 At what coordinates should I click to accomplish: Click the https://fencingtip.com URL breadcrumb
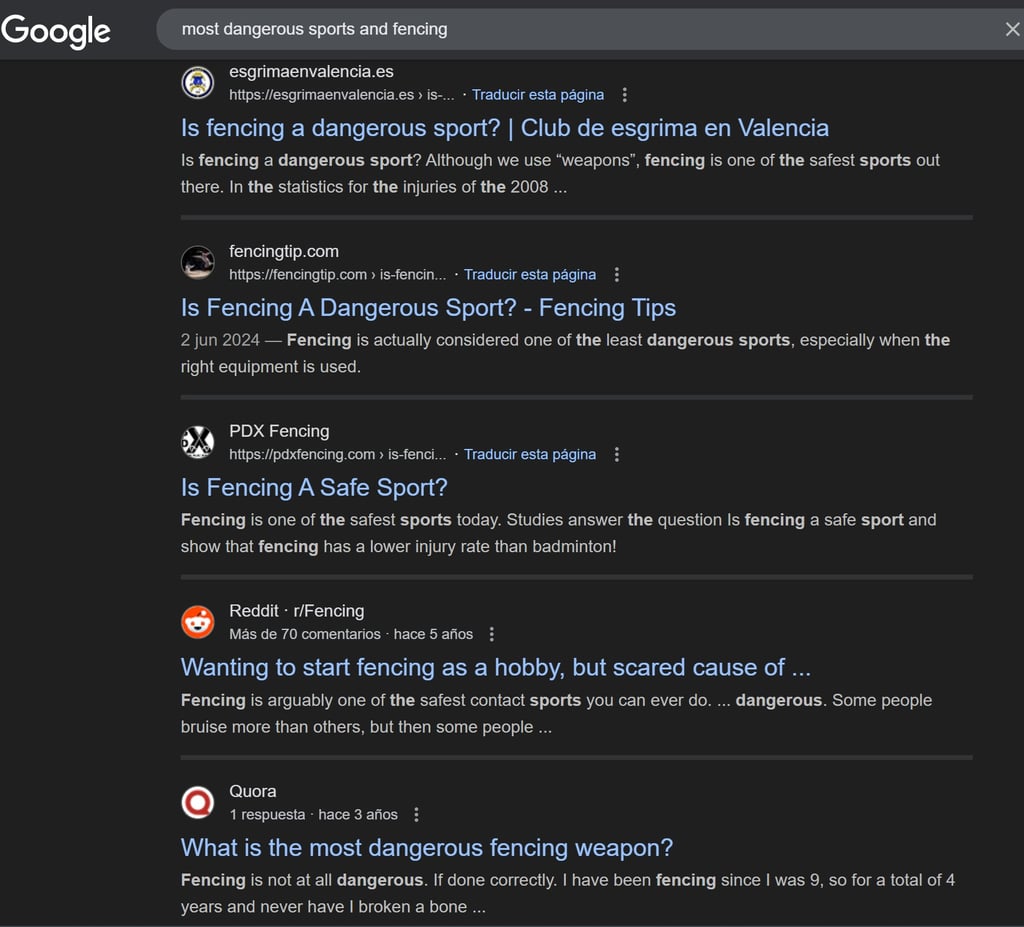pos(338,275)
